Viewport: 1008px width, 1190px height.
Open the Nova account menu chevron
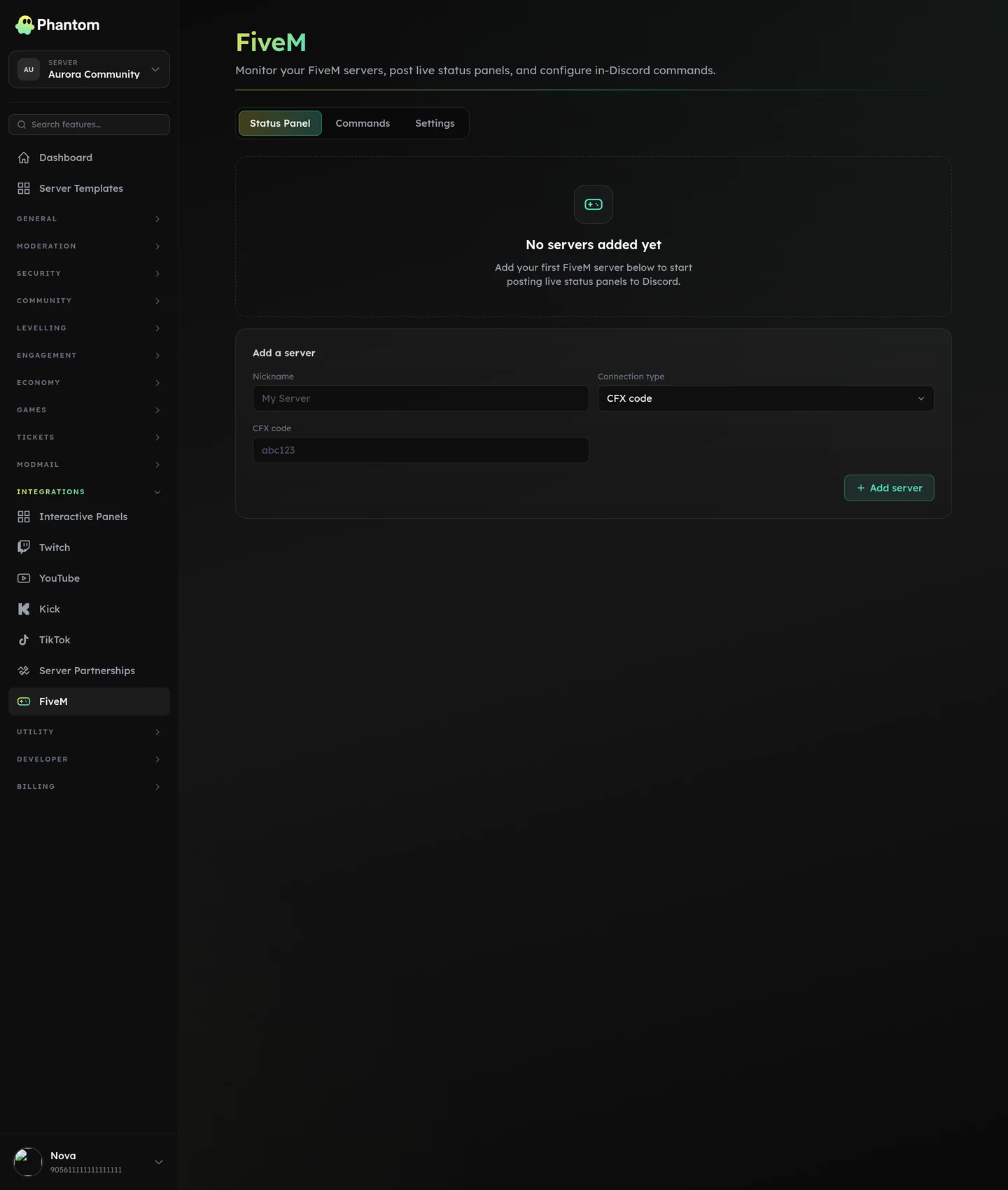(159, 1162)
